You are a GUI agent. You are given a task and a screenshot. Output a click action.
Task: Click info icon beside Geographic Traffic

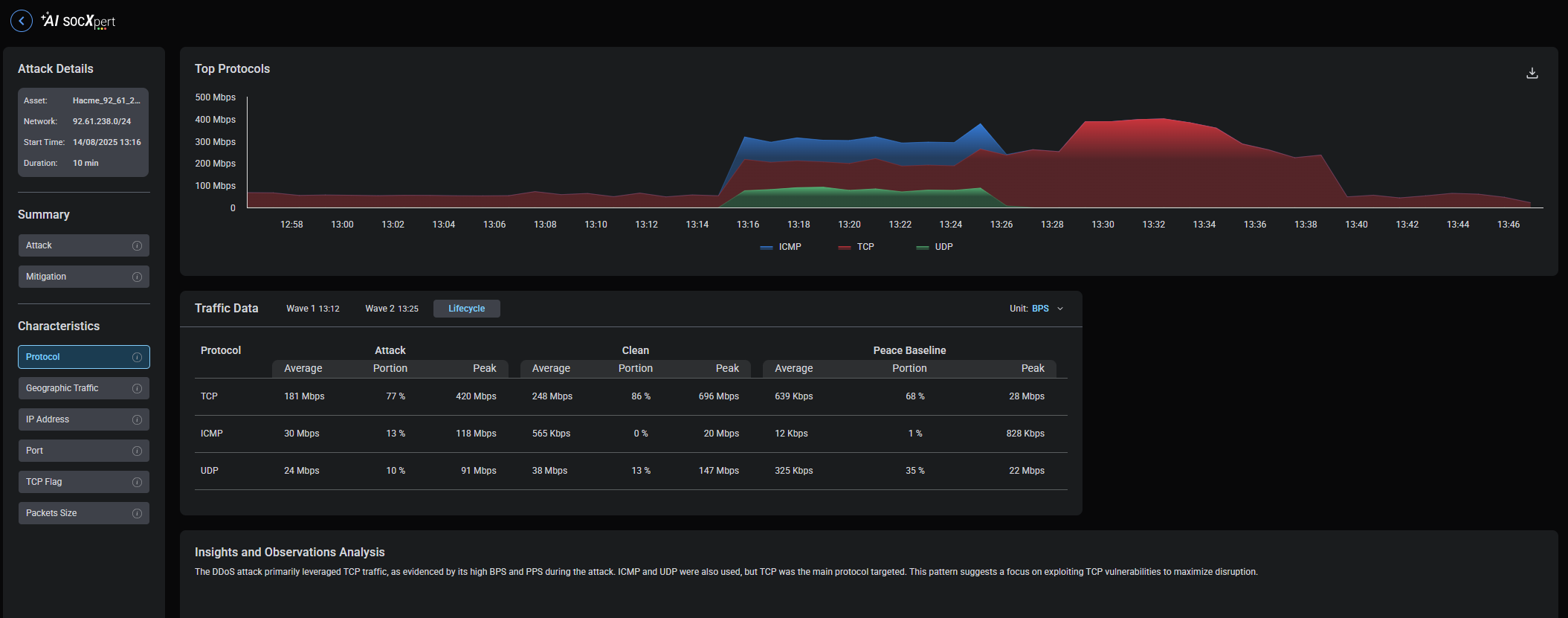(x=137, y=388)
